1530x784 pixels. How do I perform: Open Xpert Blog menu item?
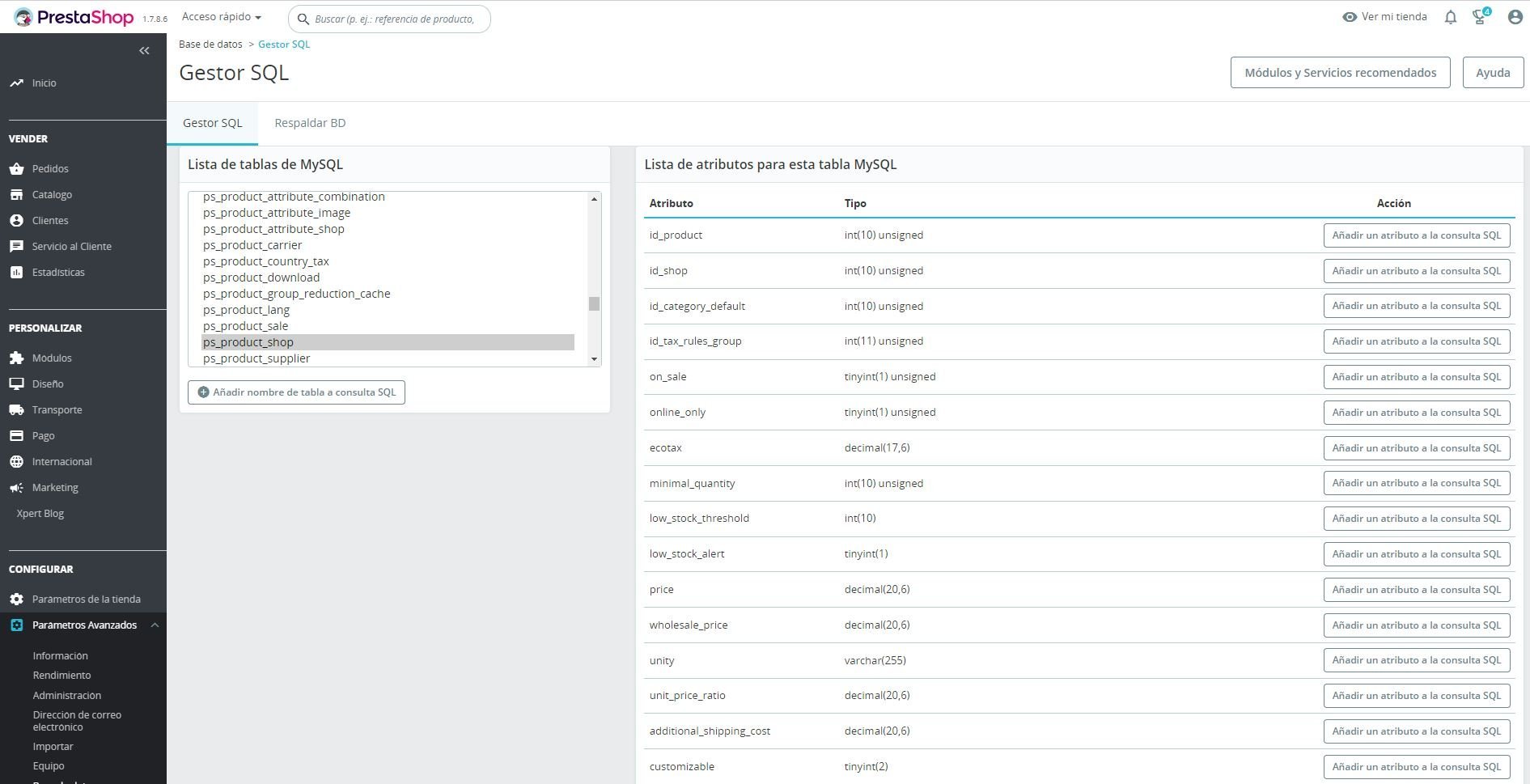point(40,513)
